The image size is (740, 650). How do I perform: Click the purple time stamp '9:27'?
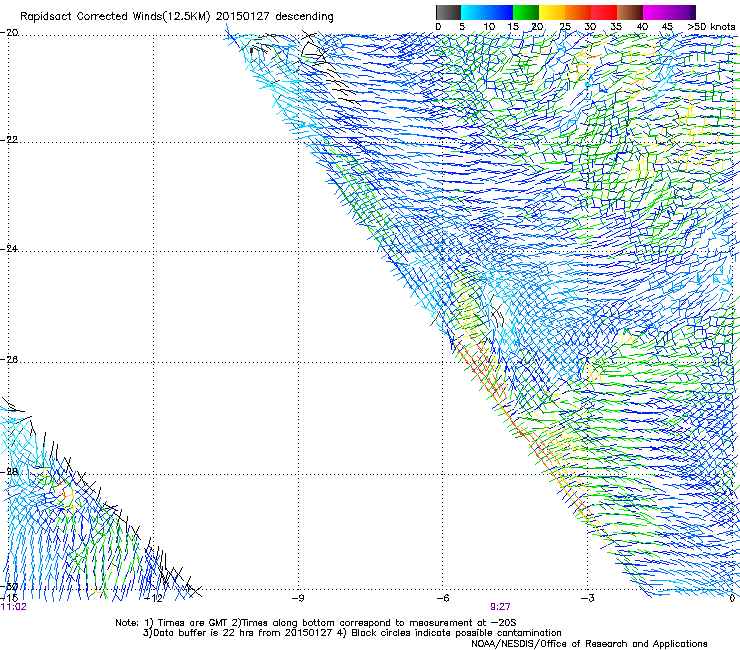pos(500,607)
